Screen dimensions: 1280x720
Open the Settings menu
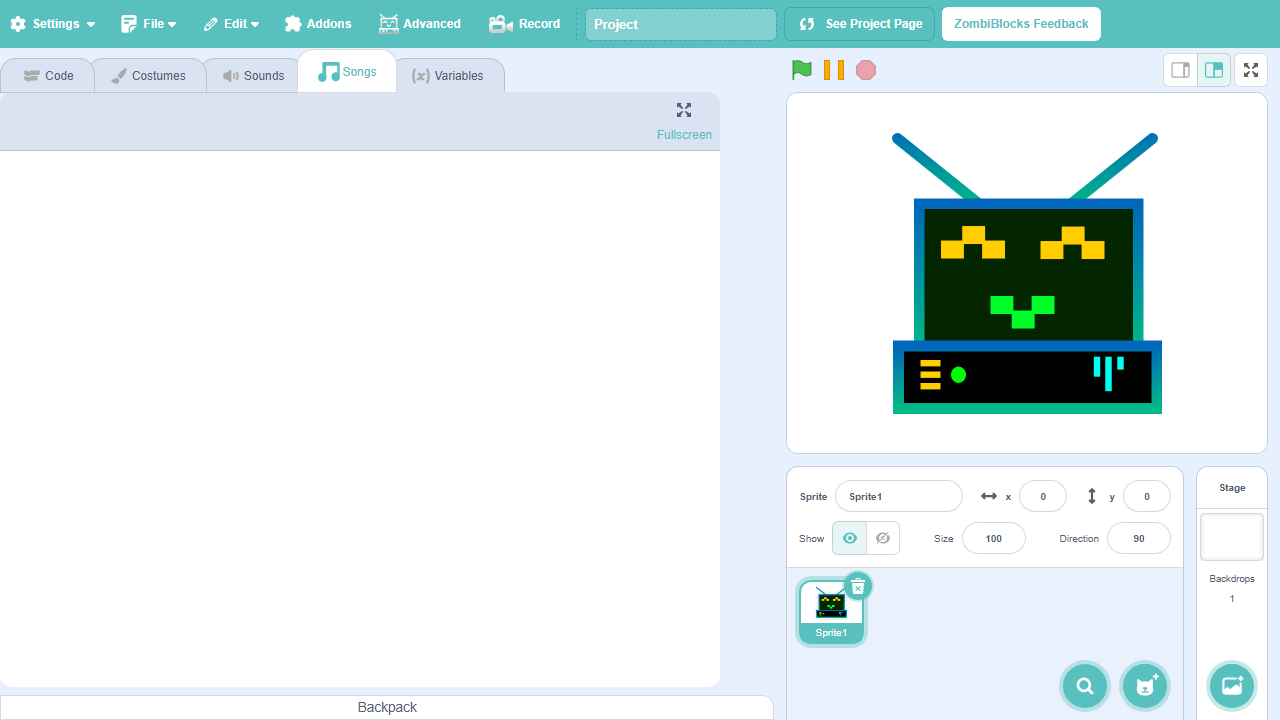[x=53, y=24]
